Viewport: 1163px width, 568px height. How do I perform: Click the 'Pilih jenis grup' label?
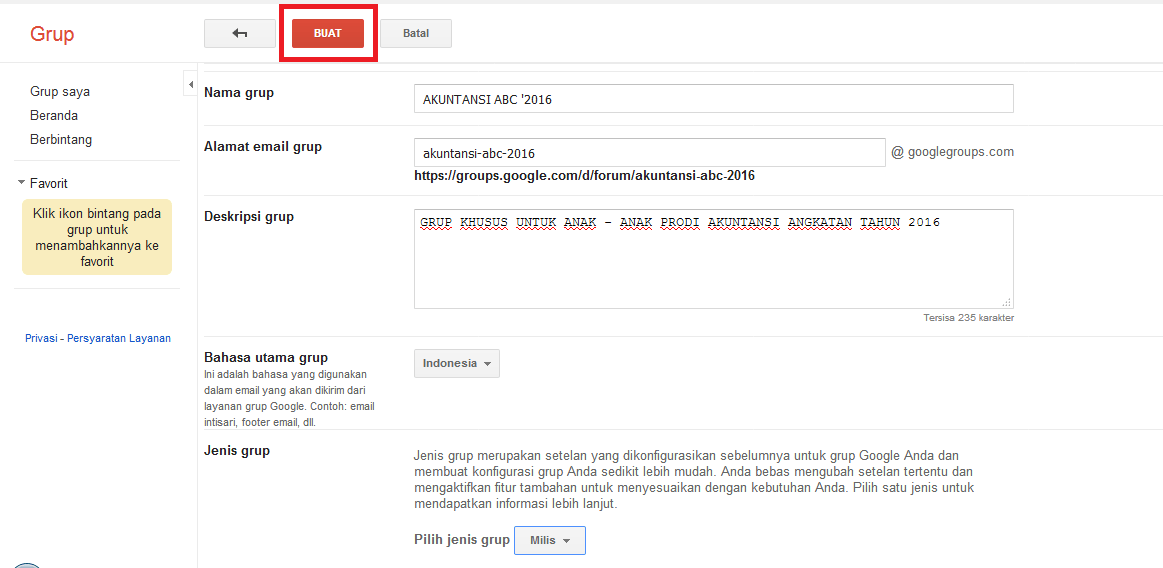point(461,540)
